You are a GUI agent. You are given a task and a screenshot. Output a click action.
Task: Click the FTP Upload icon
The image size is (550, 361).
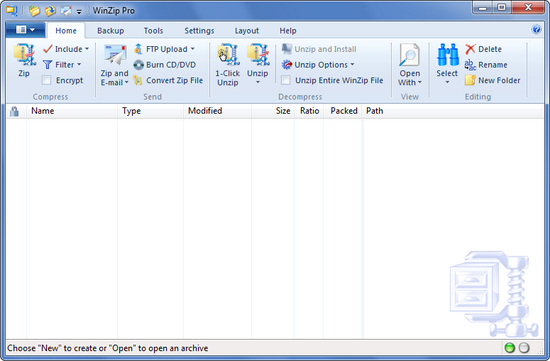click(x=138, y=49)
